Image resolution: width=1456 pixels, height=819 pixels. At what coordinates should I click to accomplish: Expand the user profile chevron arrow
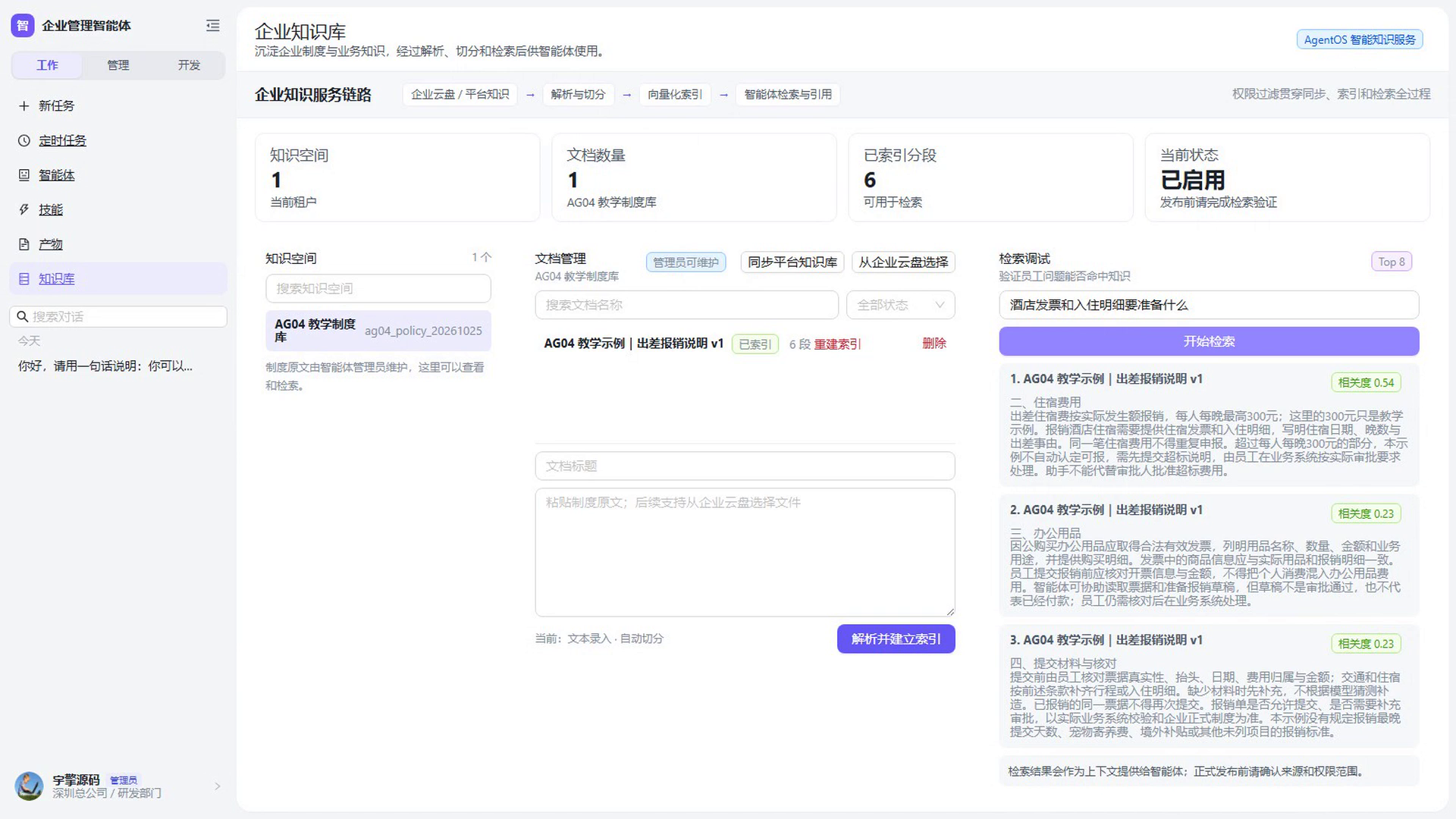tap(218, 786)
